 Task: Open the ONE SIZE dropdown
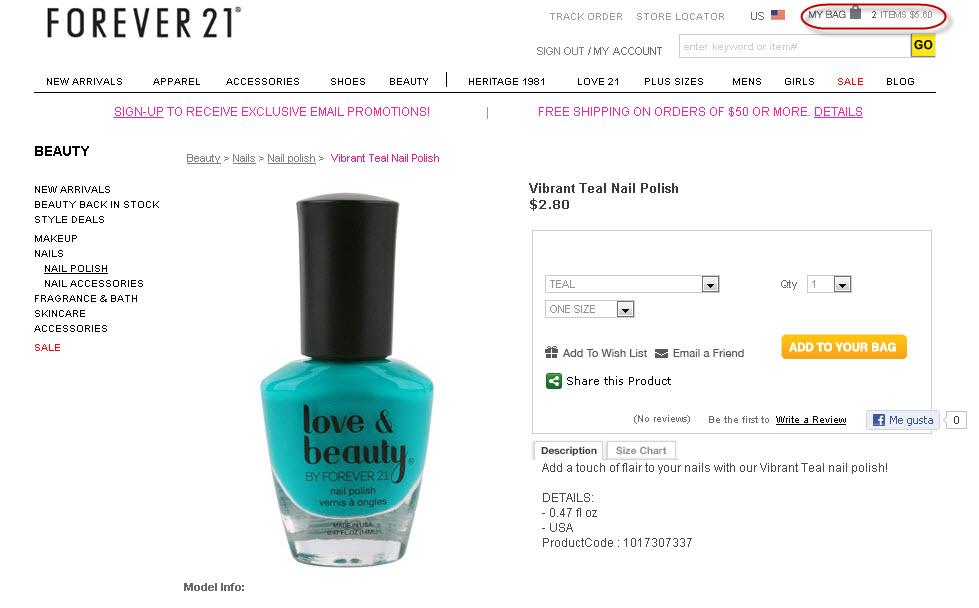[589, 309]
